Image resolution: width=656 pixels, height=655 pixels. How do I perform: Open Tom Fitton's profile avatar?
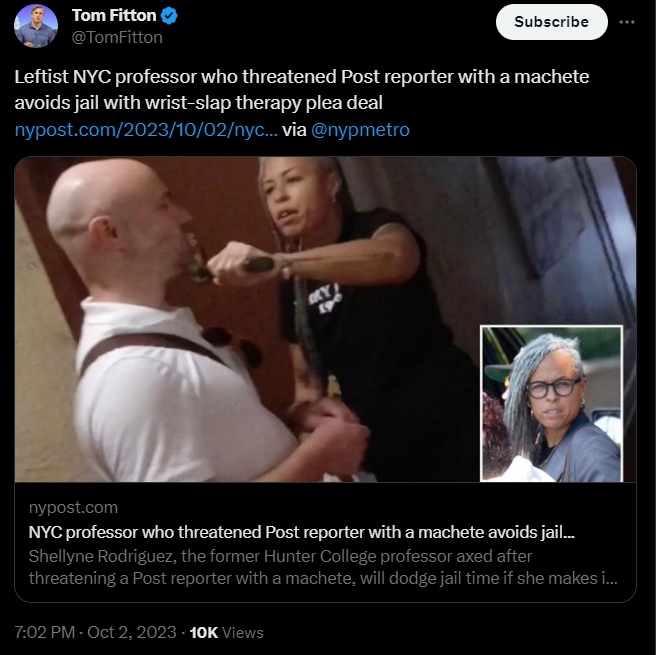click(x=36, y=26)
